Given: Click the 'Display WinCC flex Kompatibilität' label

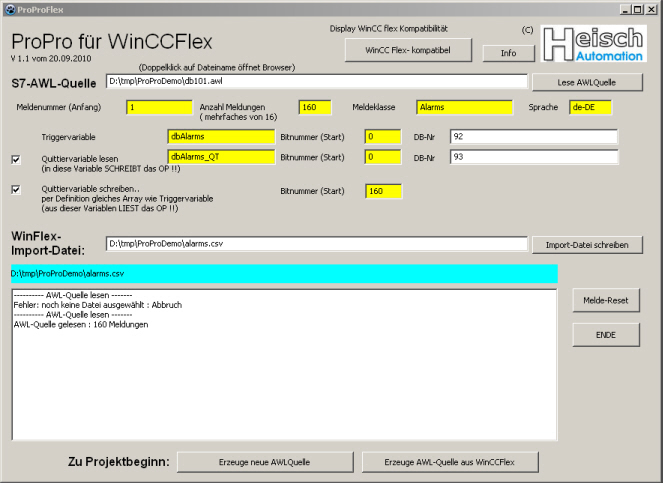Looking at the screenshot, I should (389, 29).
